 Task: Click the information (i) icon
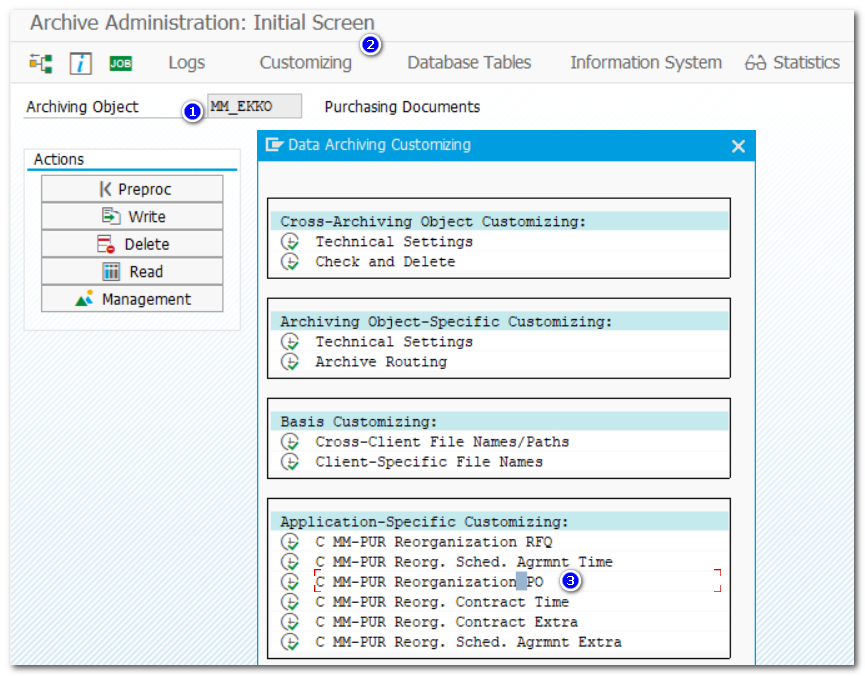click(x=81, y=62)
